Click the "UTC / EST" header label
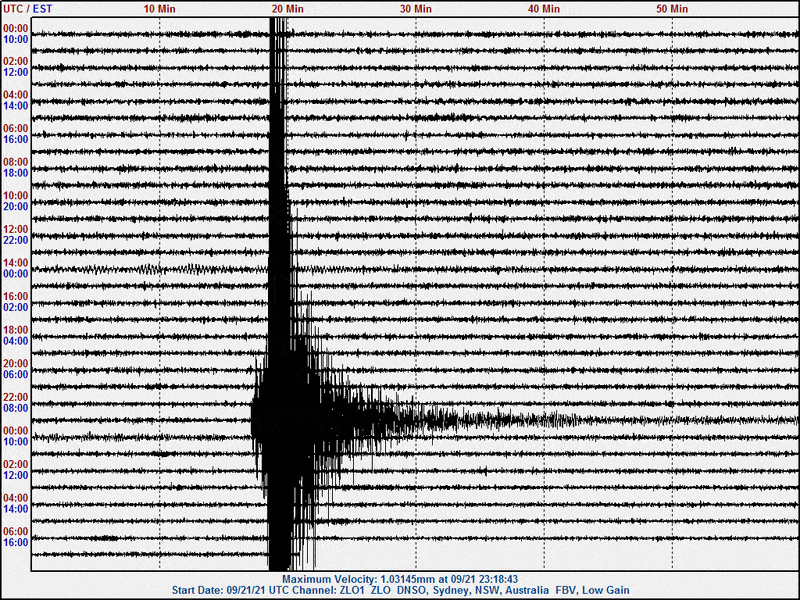 click(x=28, y=9)
